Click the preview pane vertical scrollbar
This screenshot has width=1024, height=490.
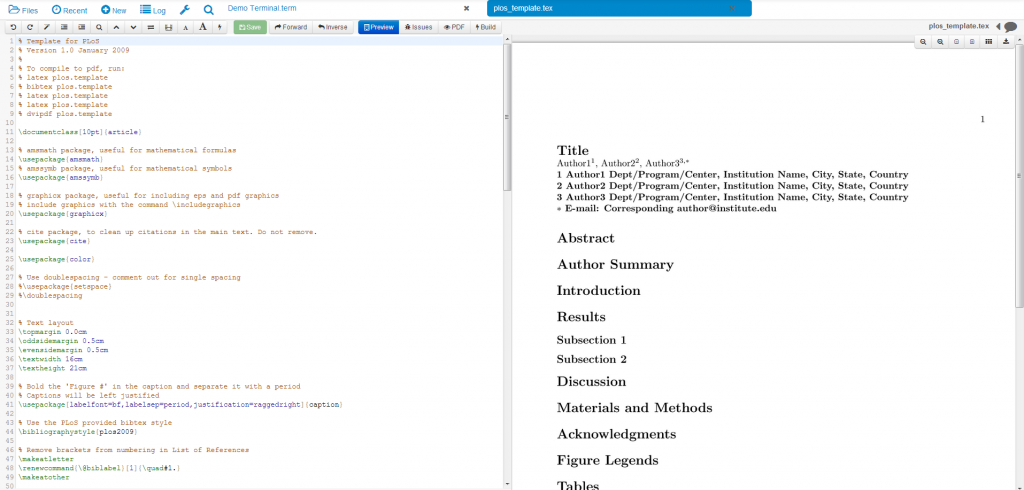(1020, 176)
